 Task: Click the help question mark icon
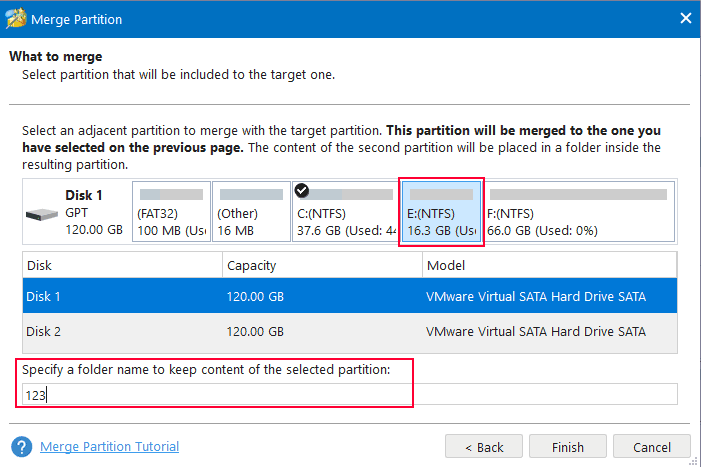(x=22, y=446)
